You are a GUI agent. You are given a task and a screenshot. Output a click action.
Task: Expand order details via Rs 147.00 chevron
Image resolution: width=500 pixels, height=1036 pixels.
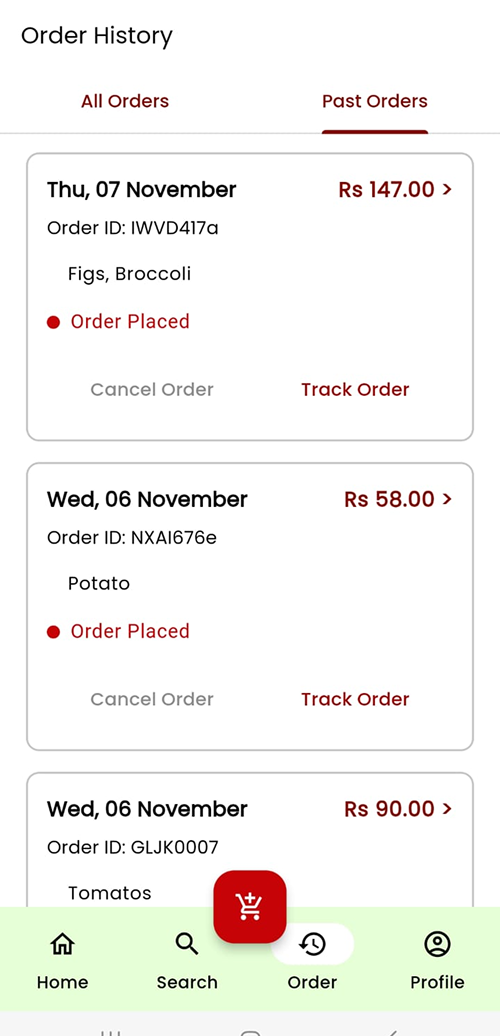click(447, 190)
